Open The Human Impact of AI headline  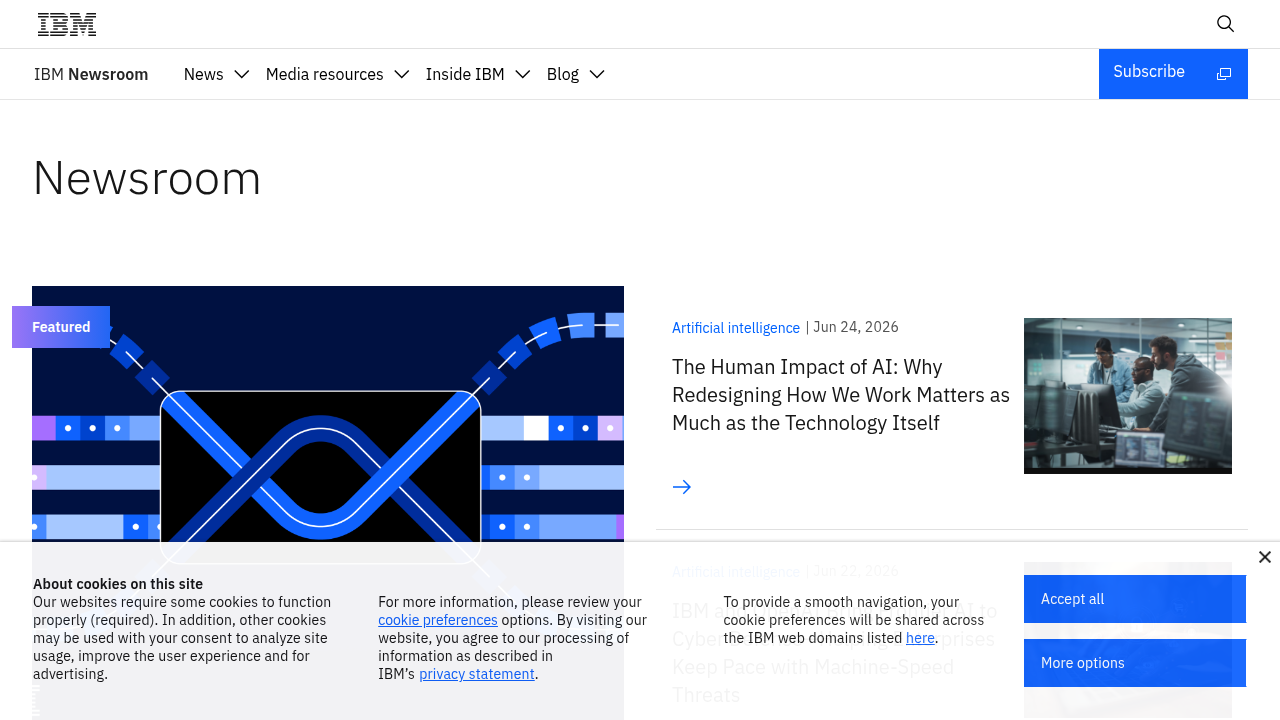[x=841, y=395]
